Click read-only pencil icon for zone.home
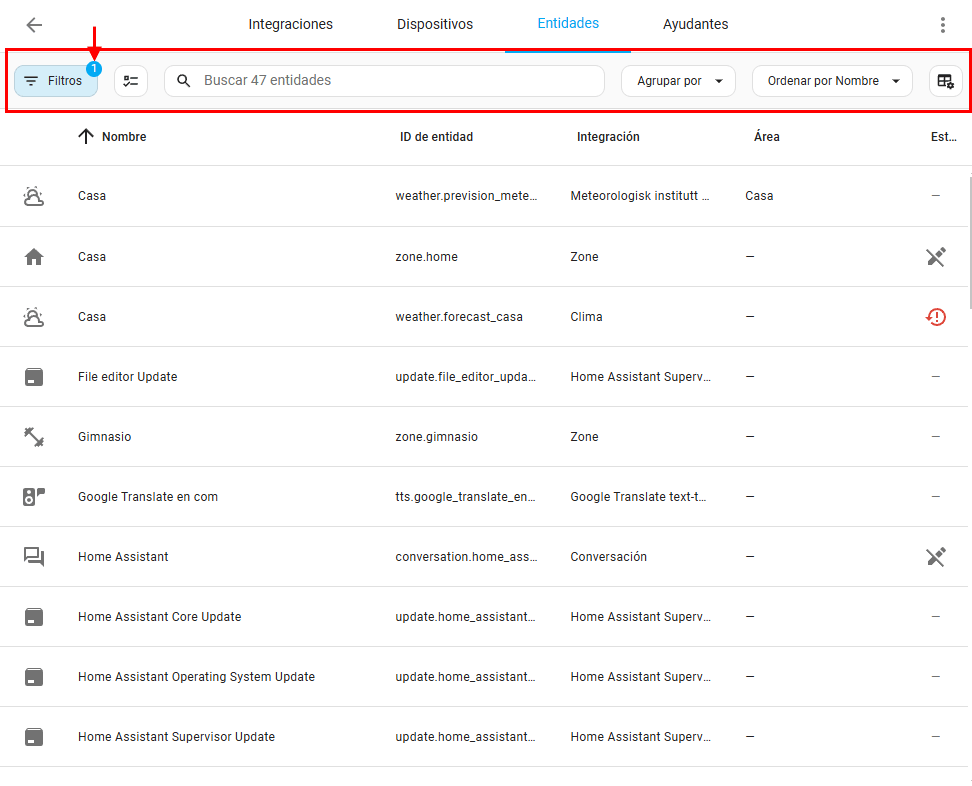 click(935, 257)
